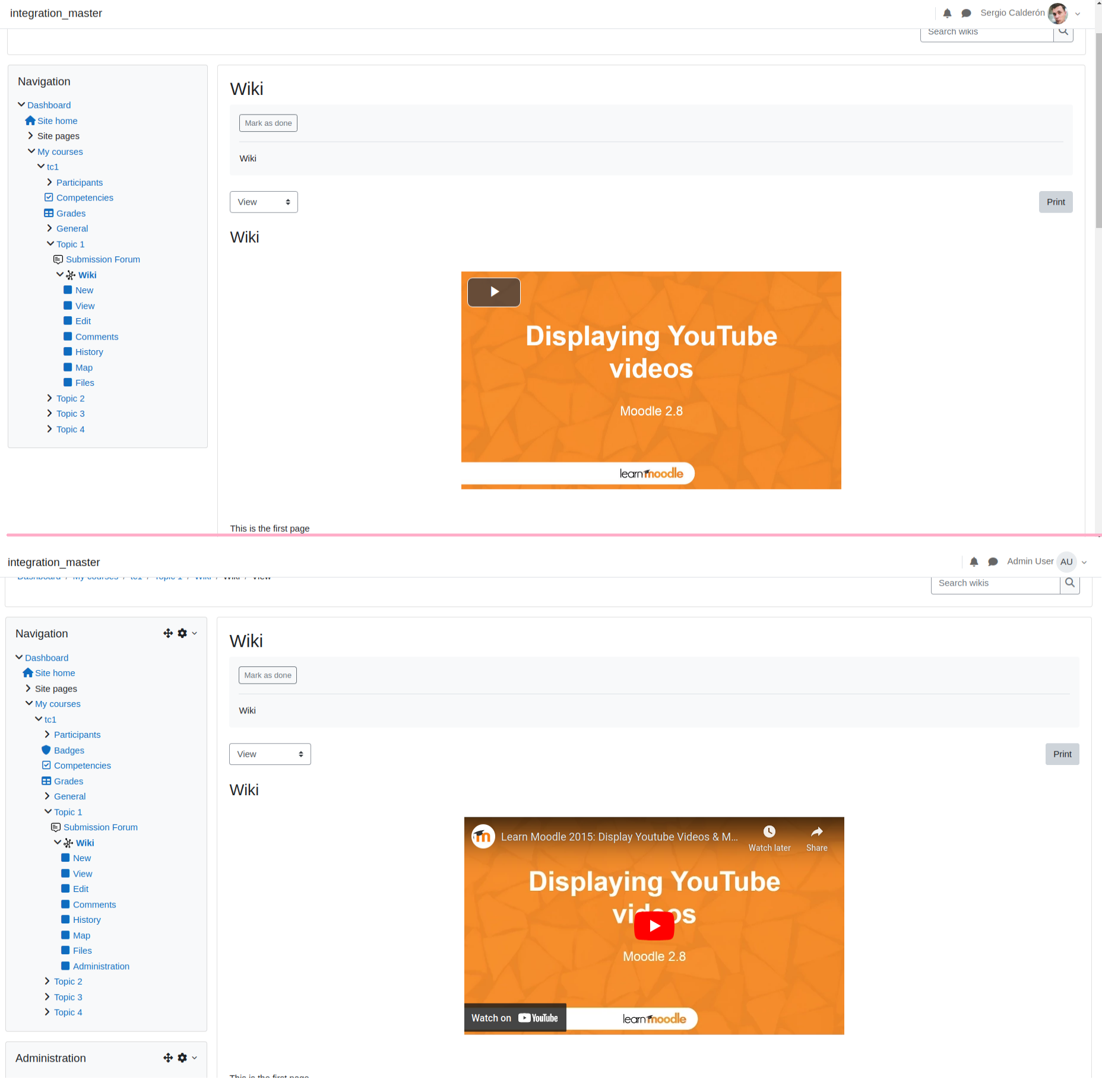The width and height of the screenshot is (1102, 1092).
Task: Click the move icon in Navigation block header
Action: click(x=168, y=633)
